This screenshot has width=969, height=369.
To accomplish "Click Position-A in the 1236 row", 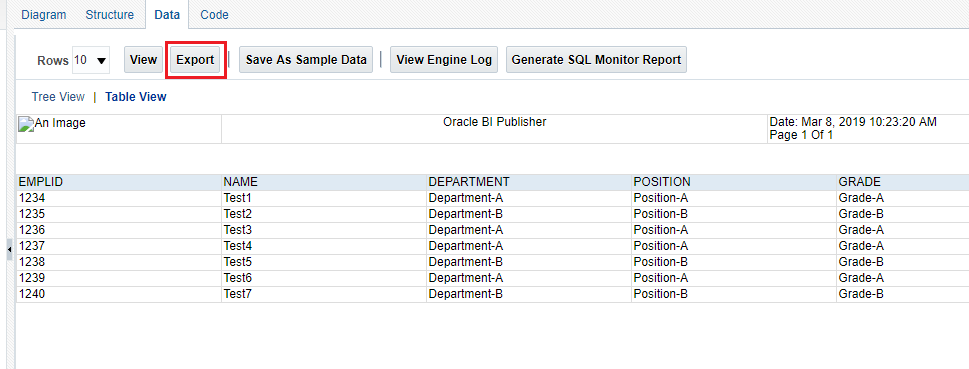I will (734, 231).
